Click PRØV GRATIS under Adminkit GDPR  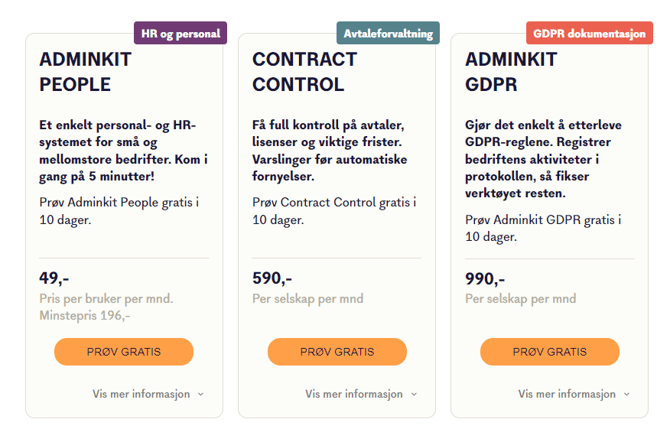tap(549, 352)
